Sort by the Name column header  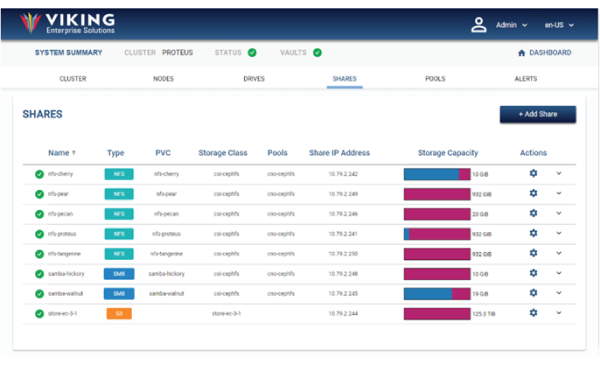tap(62, 153)
